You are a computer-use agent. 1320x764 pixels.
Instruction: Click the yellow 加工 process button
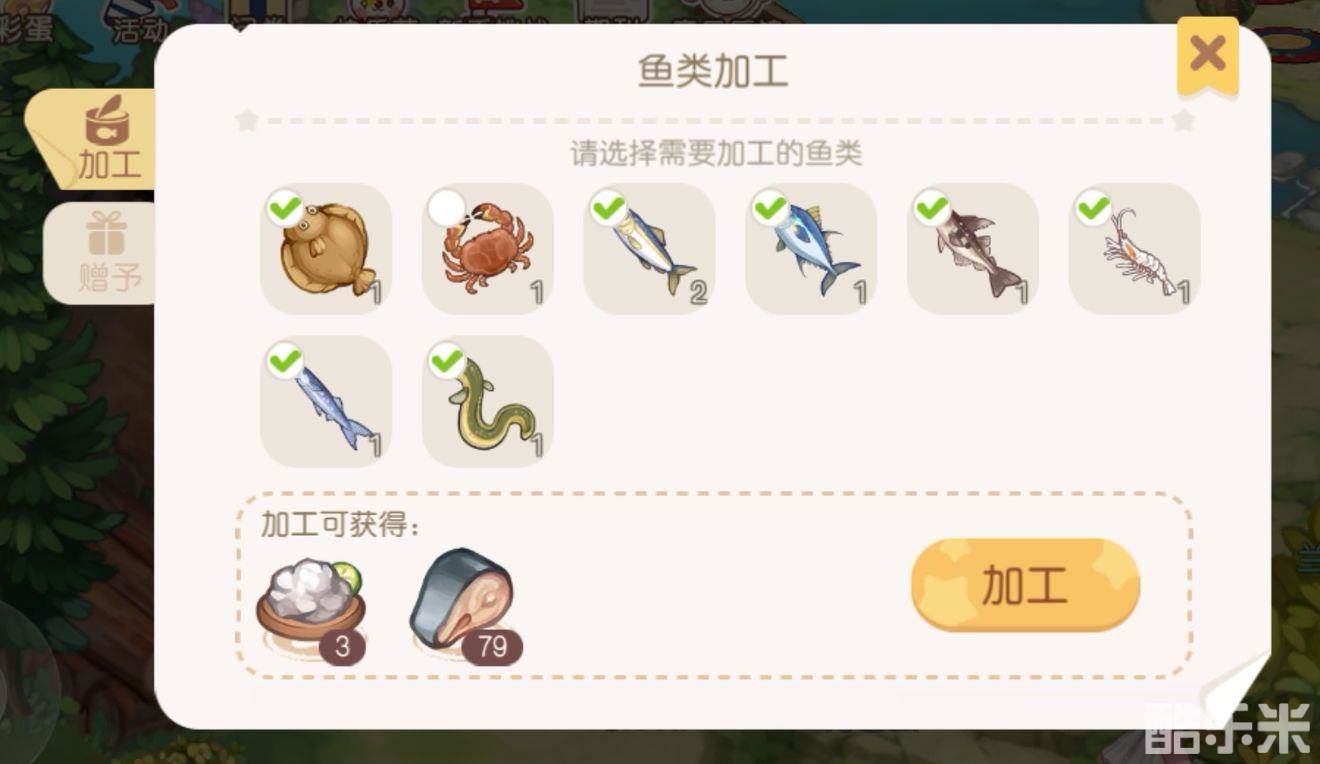[1025, 586]
